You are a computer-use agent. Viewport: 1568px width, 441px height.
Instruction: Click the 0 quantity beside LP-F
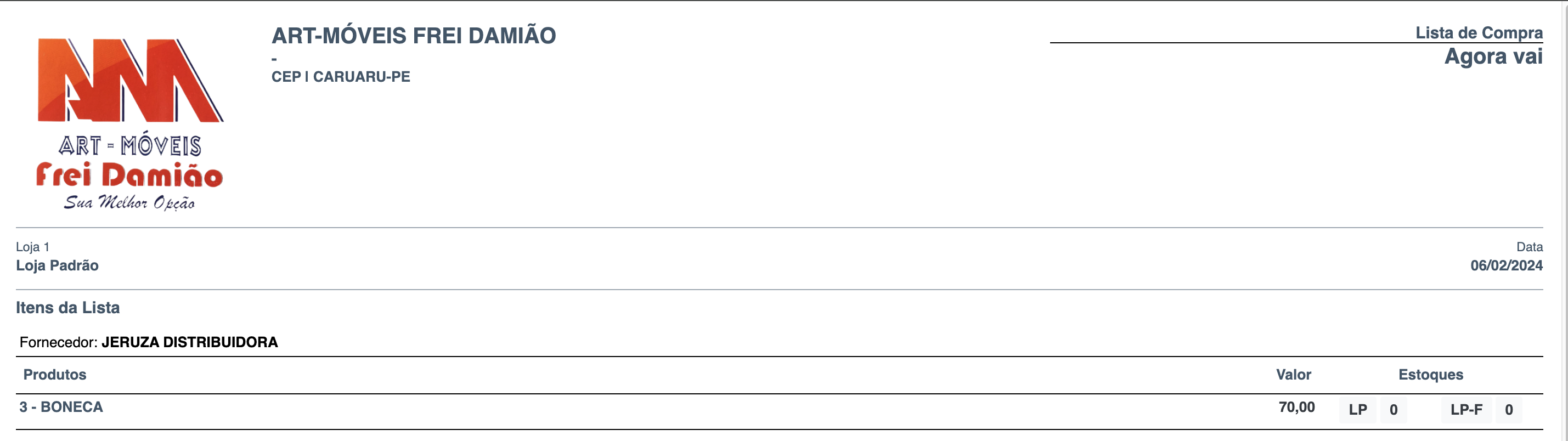click(1508, 410)
